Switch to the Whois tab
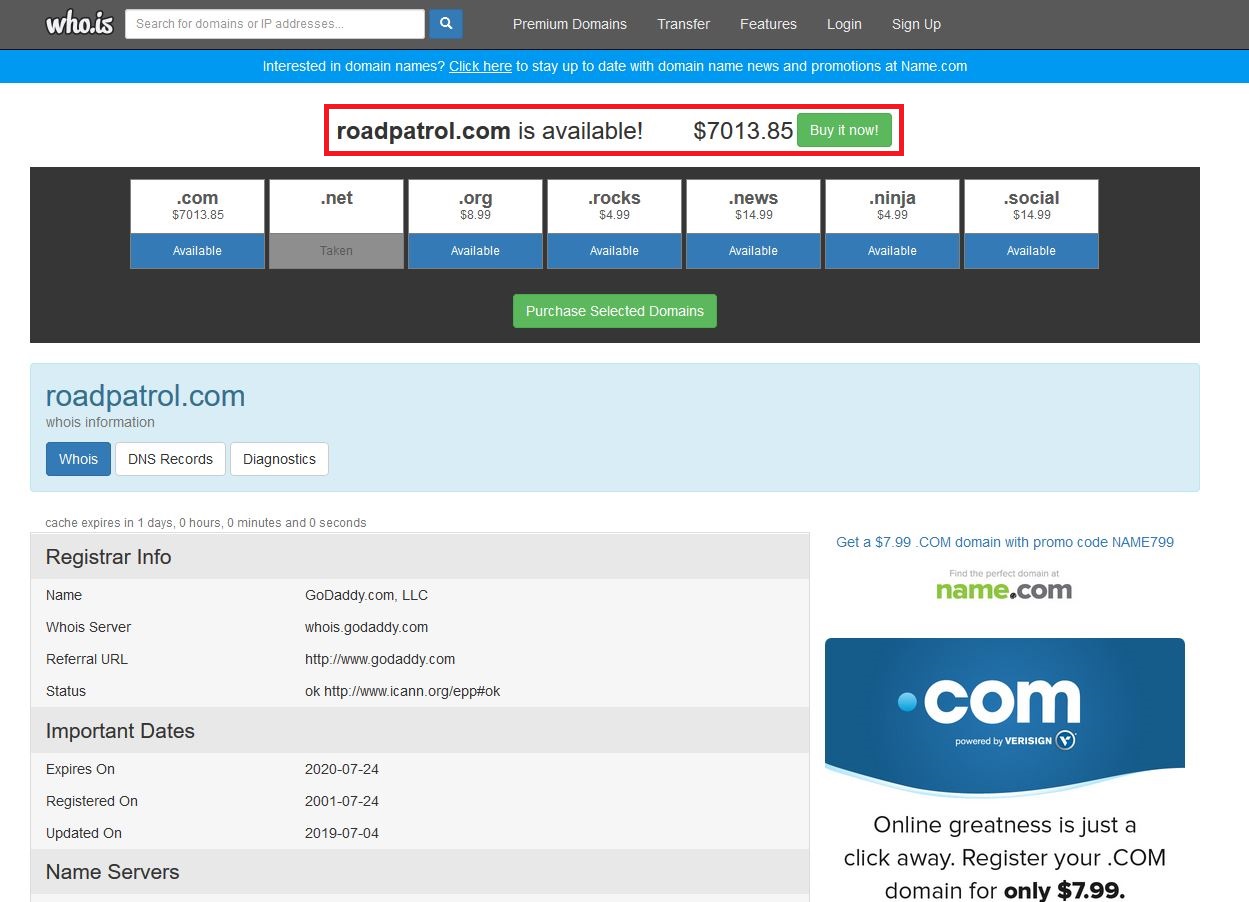Screen dimensions: 1249x902 click(78, 459)
